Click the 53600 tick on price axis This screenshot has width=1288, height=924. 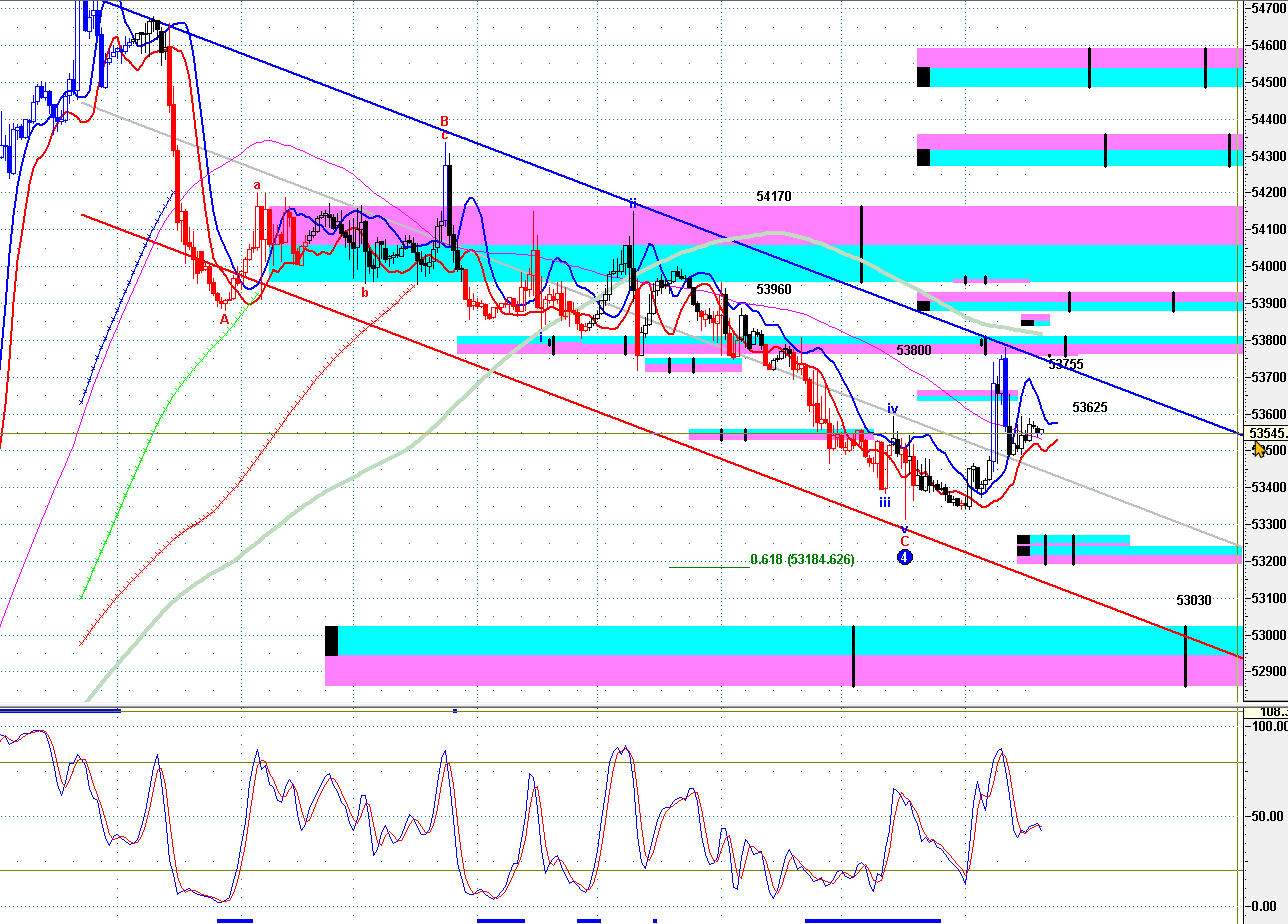click(x=1267, y=414)
